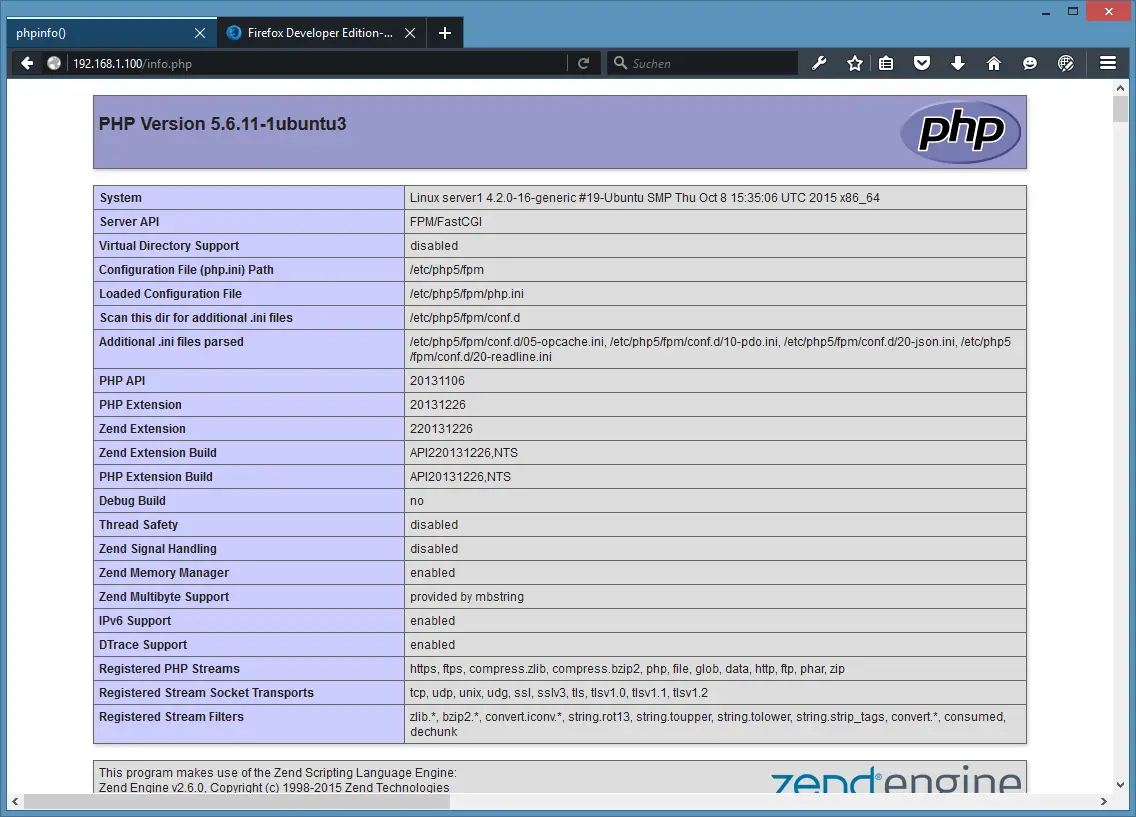Click the FPM/FastCGI value
The width and height of the screenshot is (1136, 817).
click(x=446, y=222)
